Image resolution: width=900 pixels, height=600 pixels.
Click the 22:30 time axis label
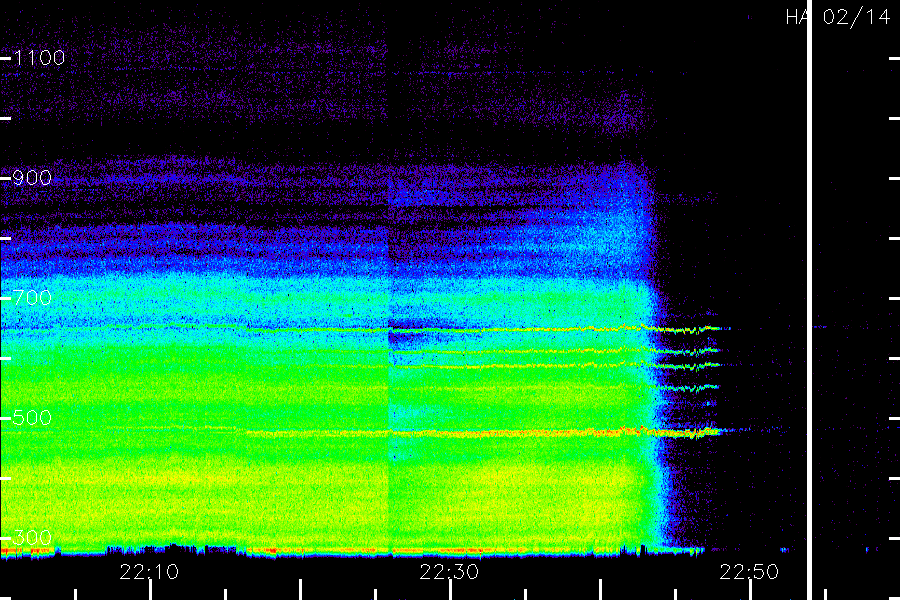tap(449, 572)
